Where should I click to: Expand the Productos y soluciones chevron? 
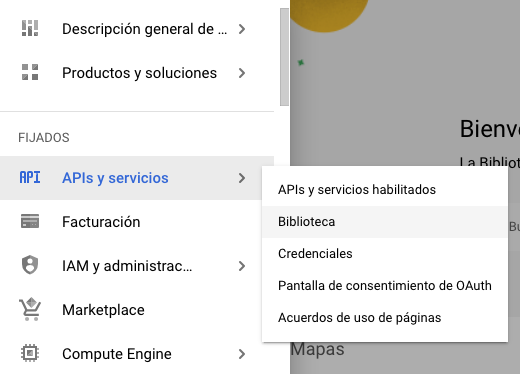tap(242, 73)
